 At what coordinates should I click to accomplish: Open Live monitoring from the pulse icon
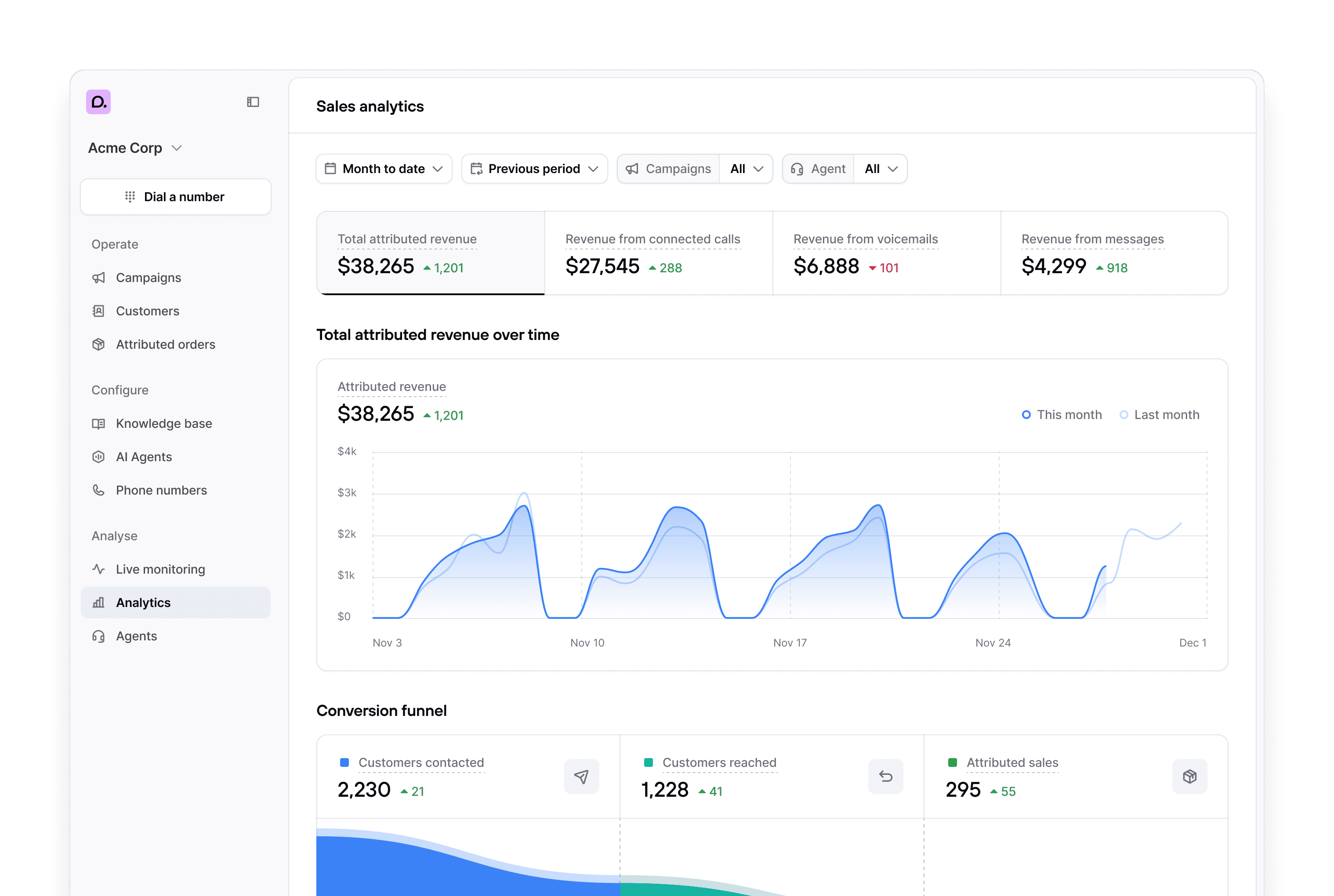[98, 569]
